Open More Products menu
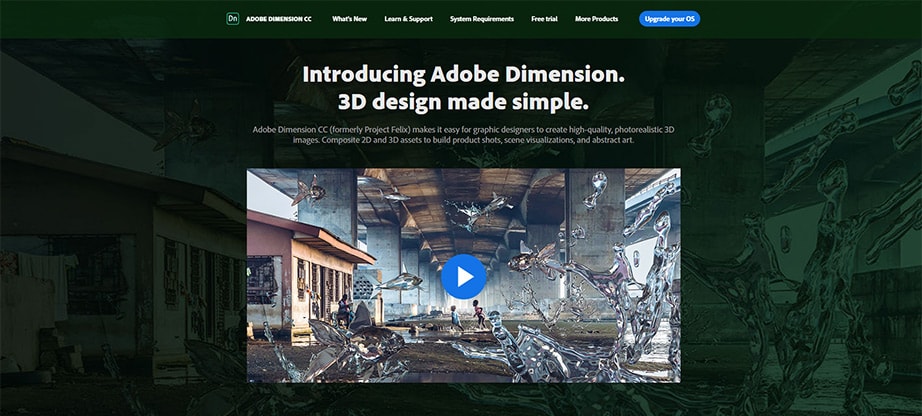922x416 pixels. click(596, 19)
